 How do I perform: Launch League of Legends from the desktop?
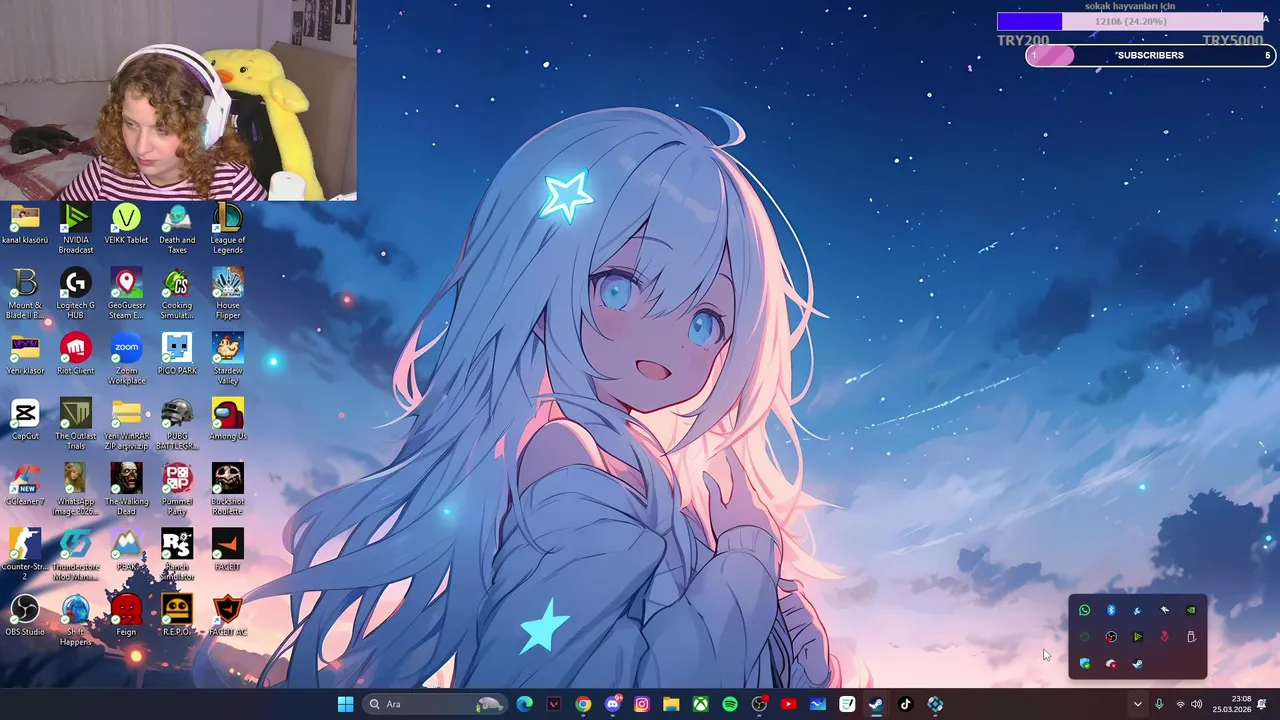[x=228, y=229]
